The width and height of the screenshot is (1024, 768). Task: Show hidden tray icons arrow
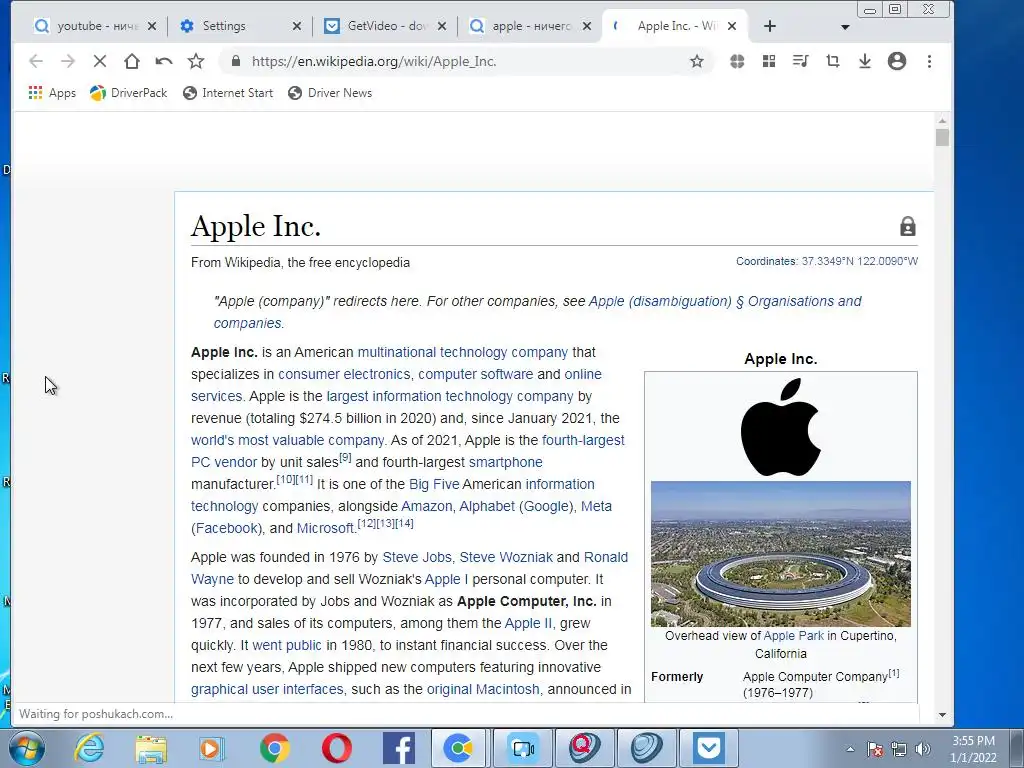point(850,749)
